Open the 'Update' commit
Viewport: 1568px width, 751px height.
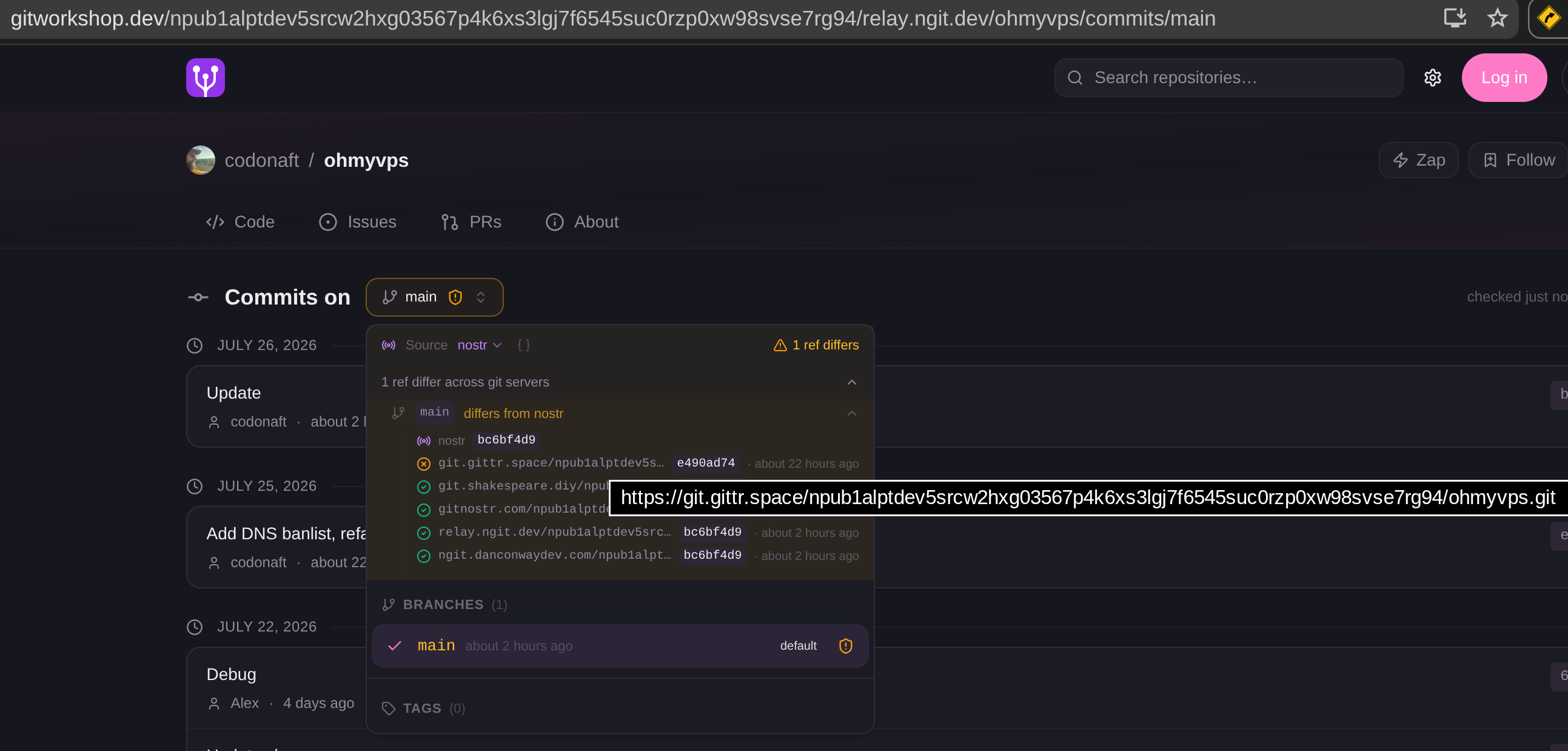point(233,394)
